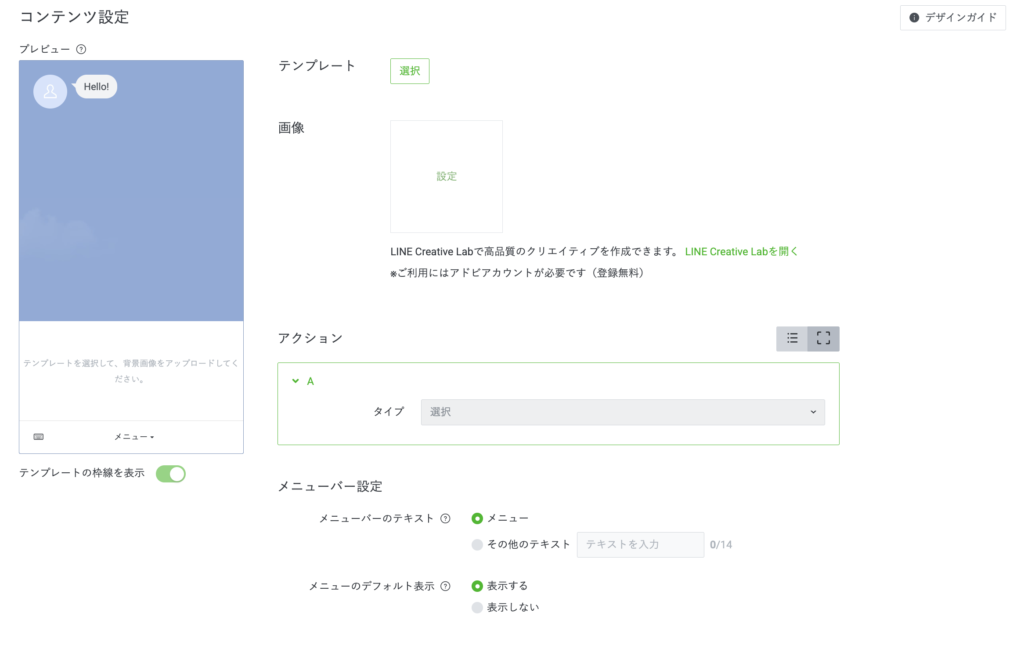Click the help icon beside プレビュー
The image size is (1024, 645).
coord(81,49)
